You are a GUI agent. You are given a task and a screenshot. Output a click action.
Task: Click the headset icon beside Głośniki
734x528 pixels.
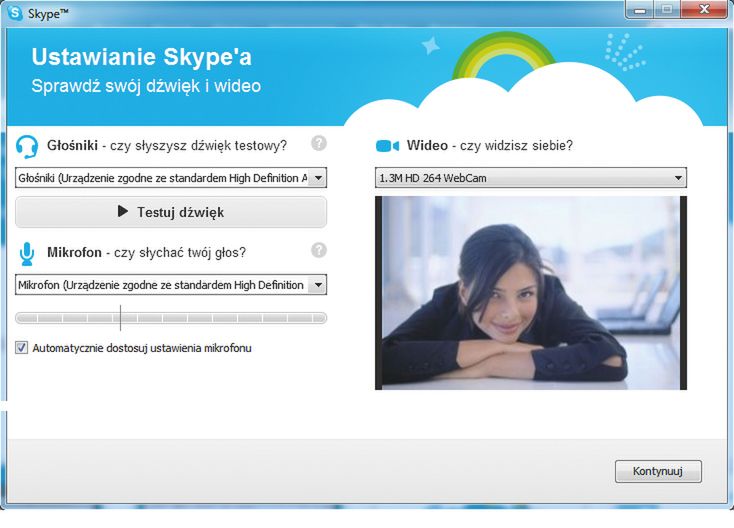point(27,147)
